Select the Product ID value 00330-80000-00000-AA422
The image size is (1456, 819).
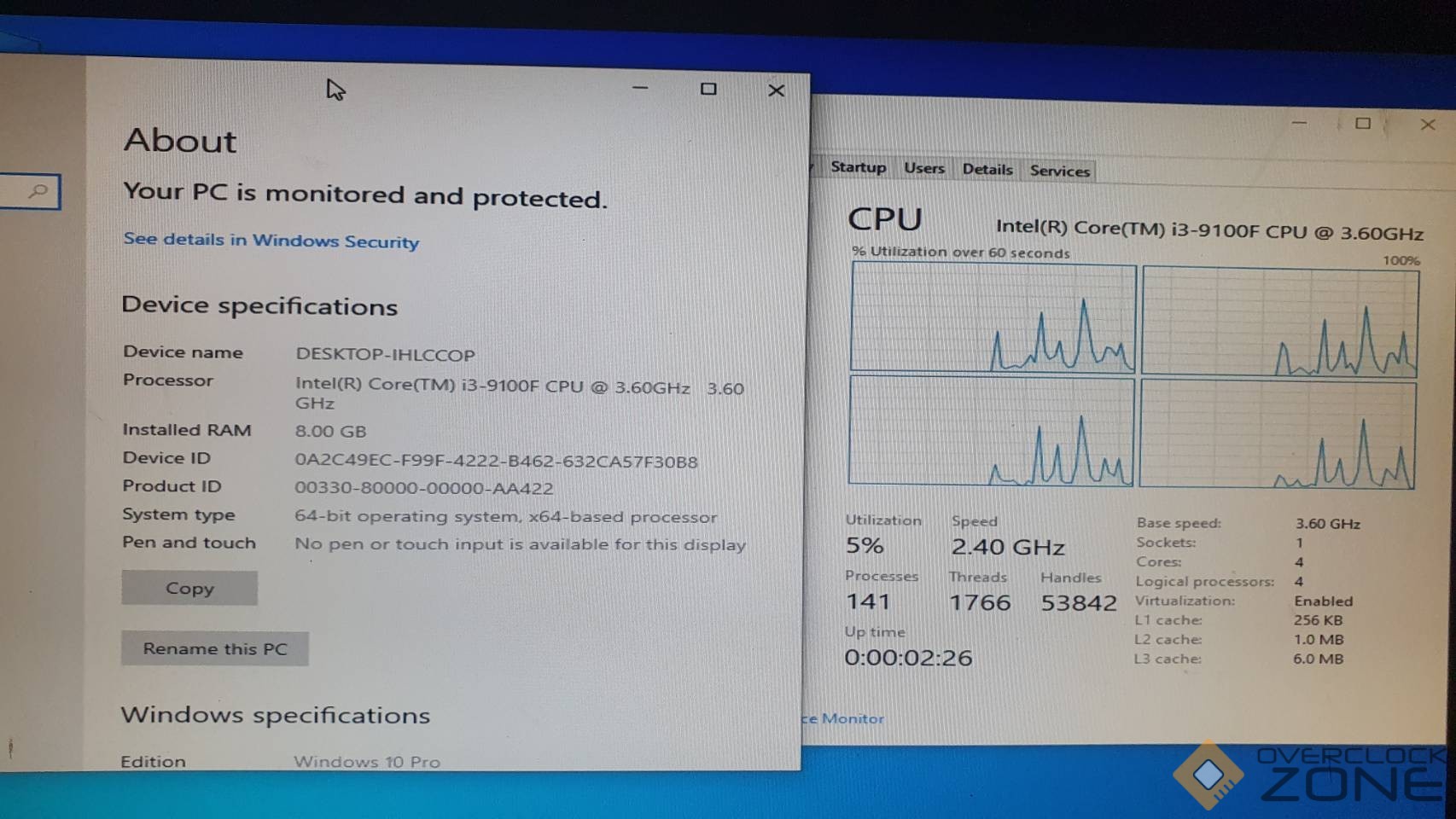[x=423, y=488]
